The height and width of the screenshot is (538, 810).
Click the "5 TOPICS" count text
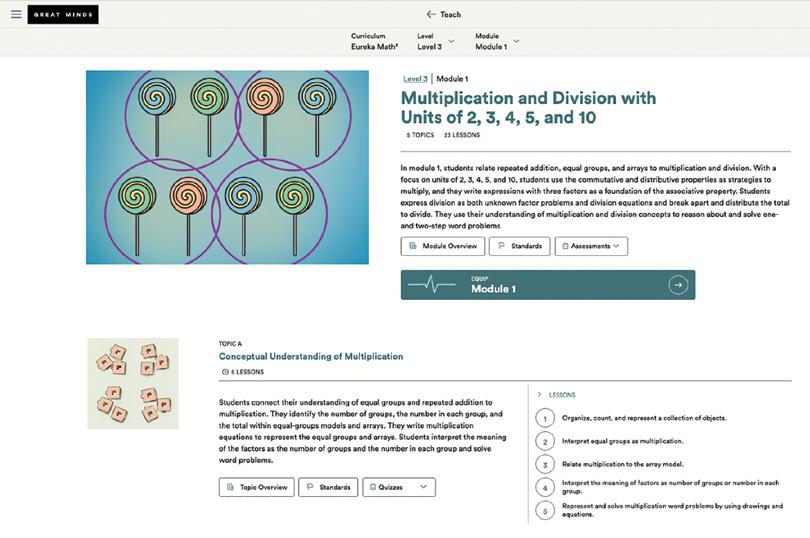click(x=420, y=135)
